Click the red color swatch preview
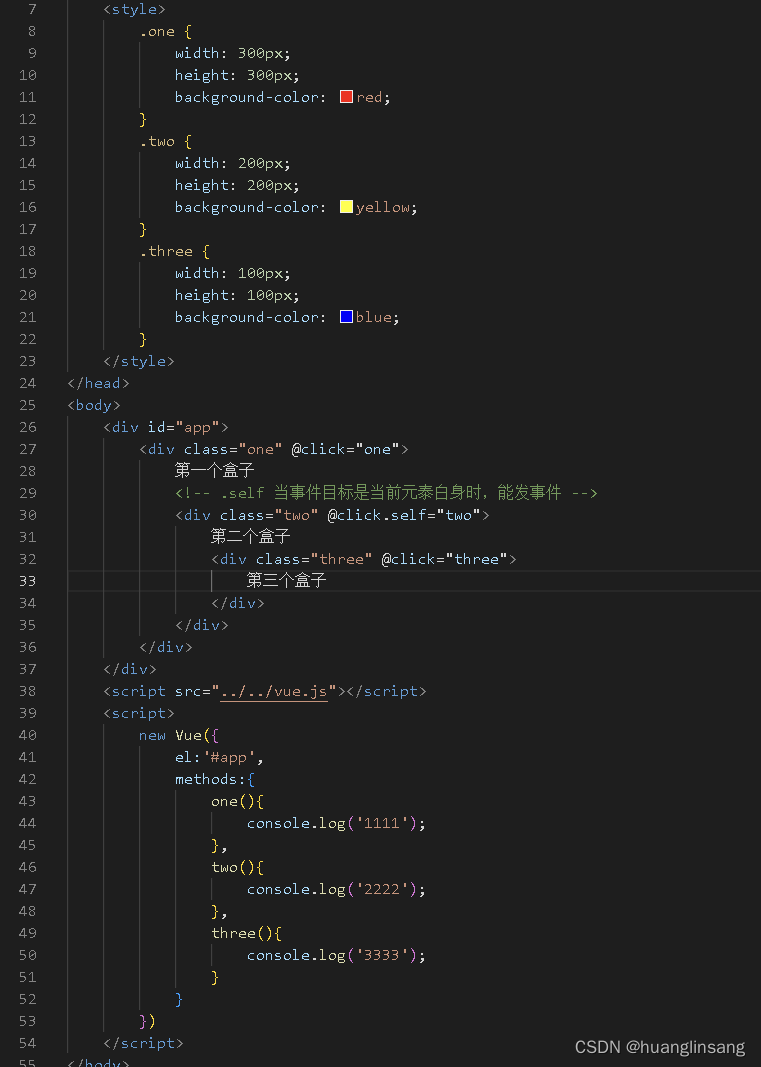 (346, 97)
